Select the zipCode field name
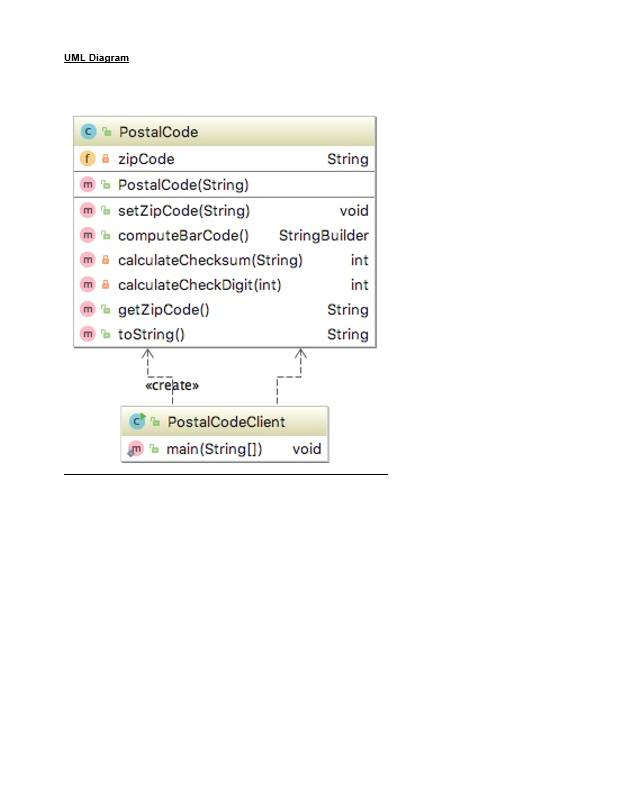This screenshot has width=637, height=810. (146, 159)
